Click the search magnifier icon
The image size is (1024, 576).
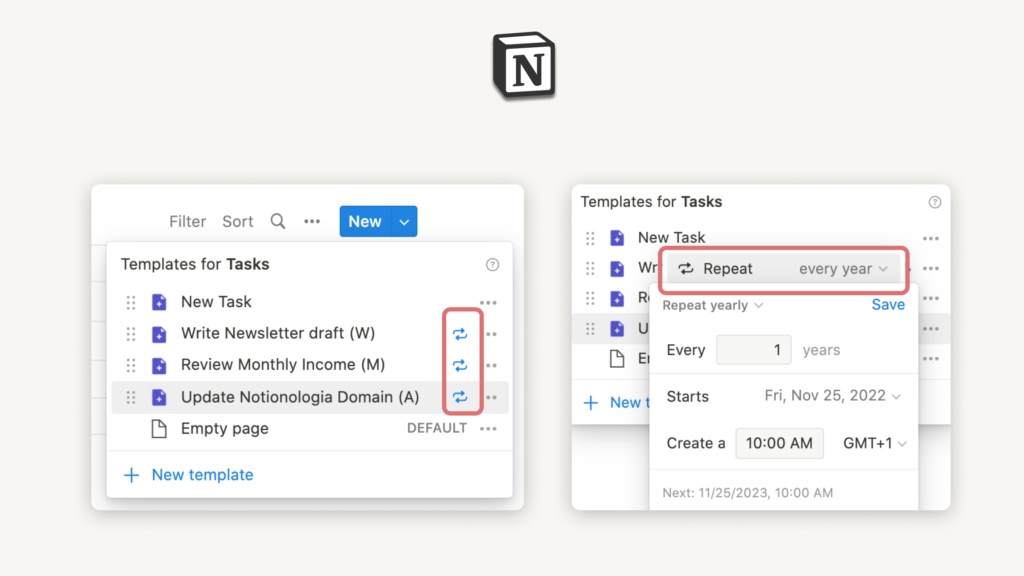[278, 221]
